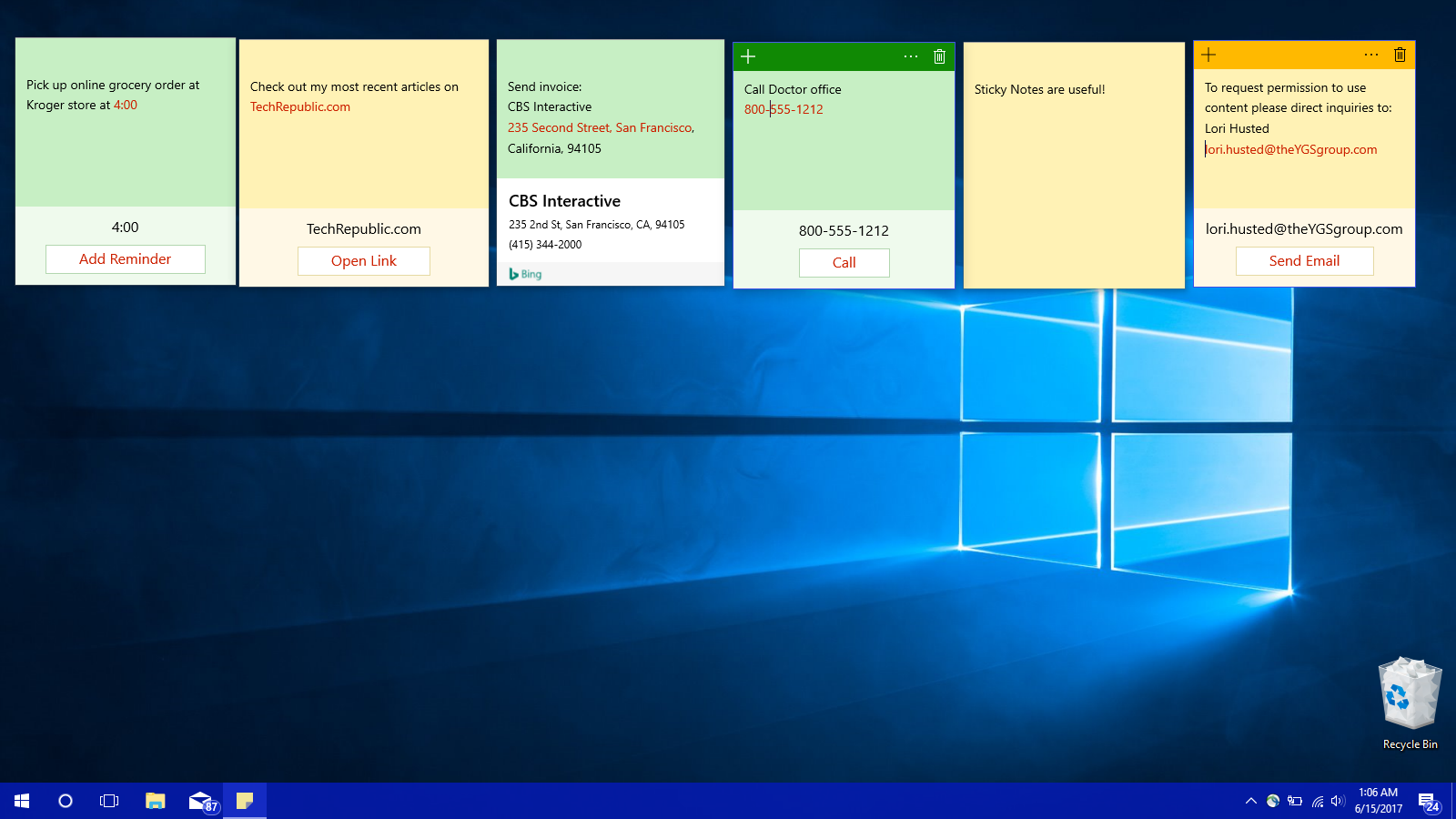Open the Sticky Notes icon in the taskbar
This screenshot has width=1456, height=819.
[x=244, y=801]
